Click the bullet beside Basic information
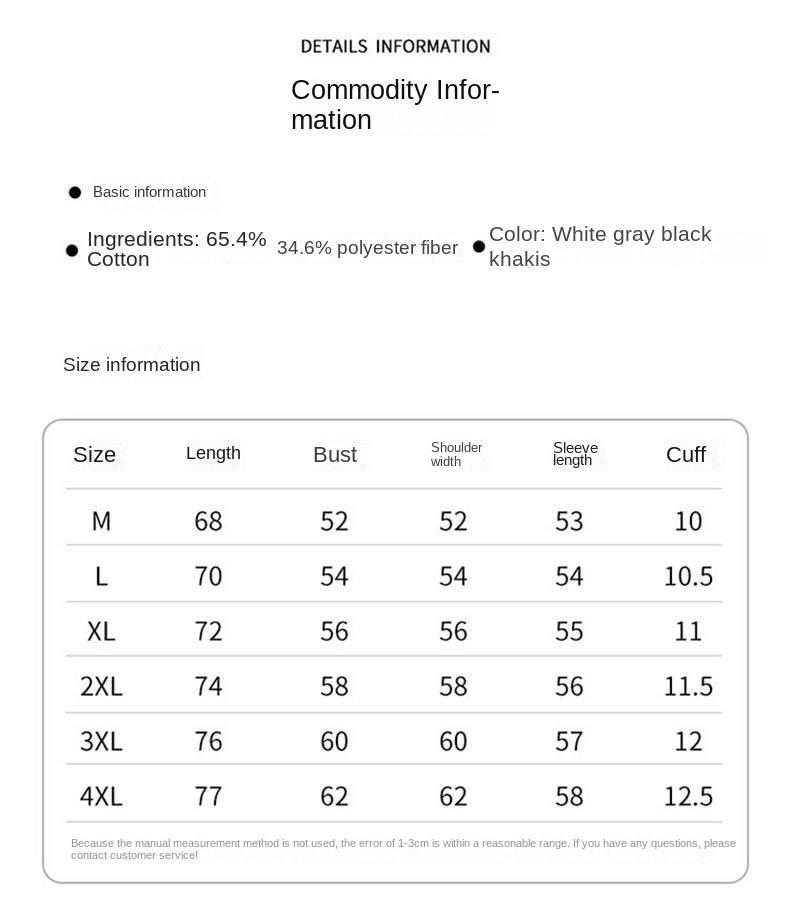The height and width of the screenshot is (920, 790). point(75,192)
